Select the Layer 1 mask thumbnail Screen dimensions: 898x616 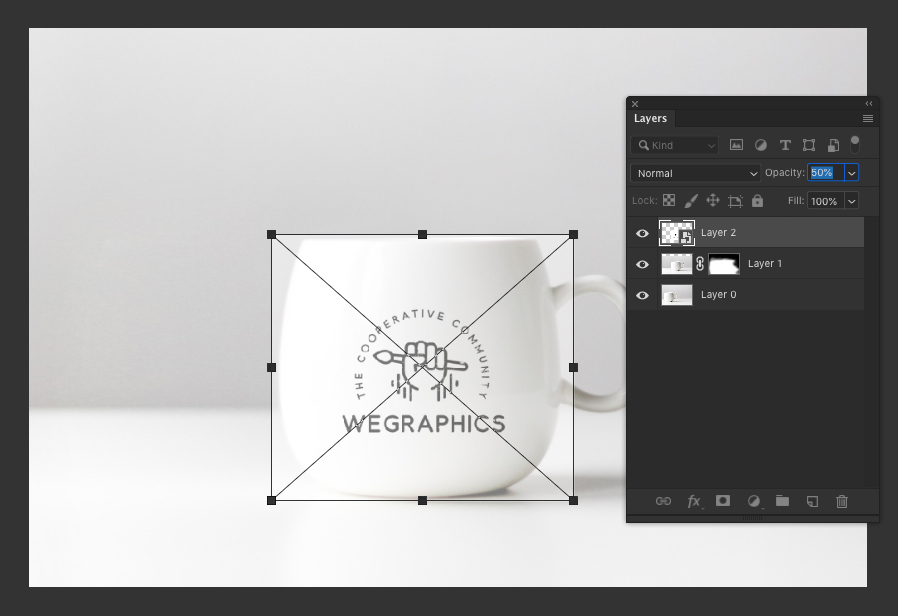724,264
